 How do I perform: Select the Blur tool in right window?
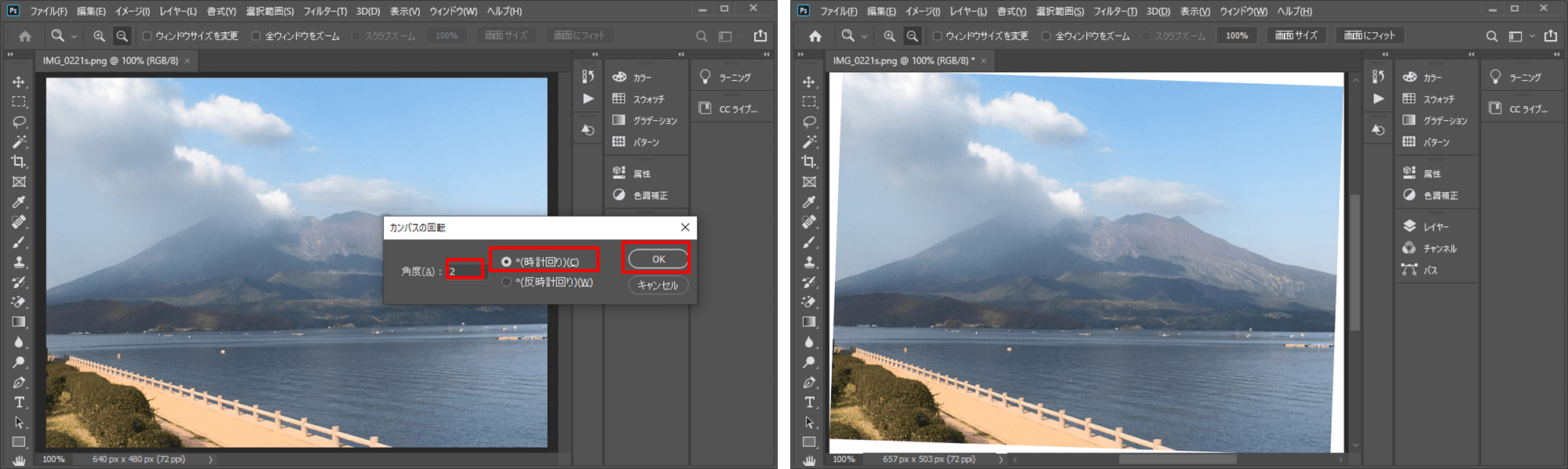[809, 342]
